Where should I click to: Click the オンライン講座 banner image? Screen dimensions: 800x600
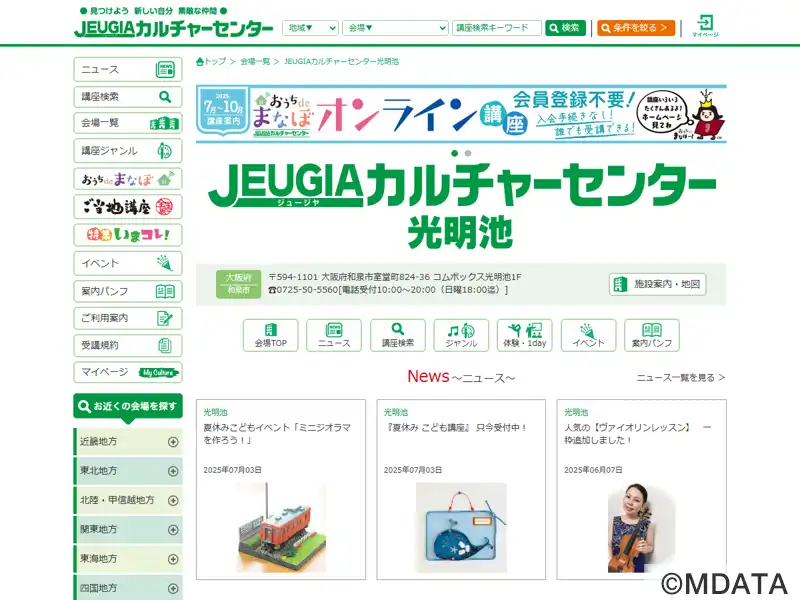click(x=461, y=114)
